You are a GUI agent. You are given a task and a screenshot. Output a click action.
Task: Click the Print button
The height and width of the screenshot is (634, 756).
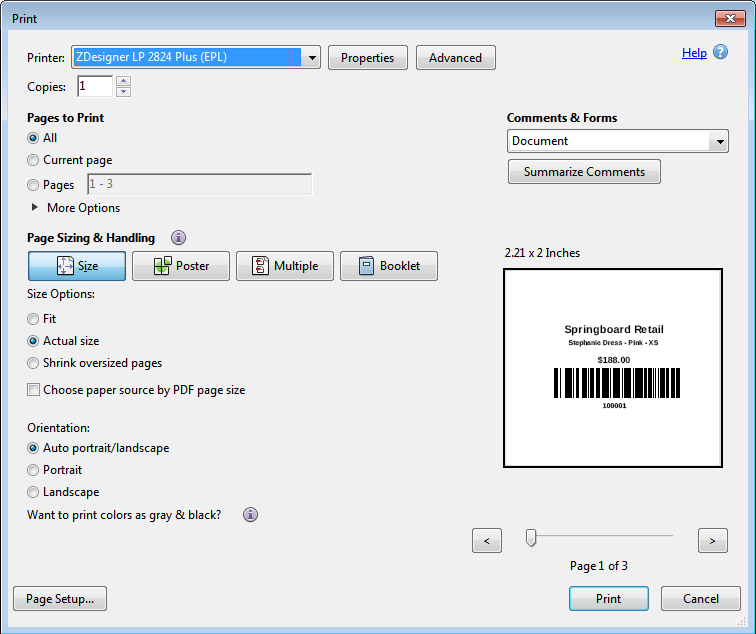pyautogui.click(x=608, y=599)
